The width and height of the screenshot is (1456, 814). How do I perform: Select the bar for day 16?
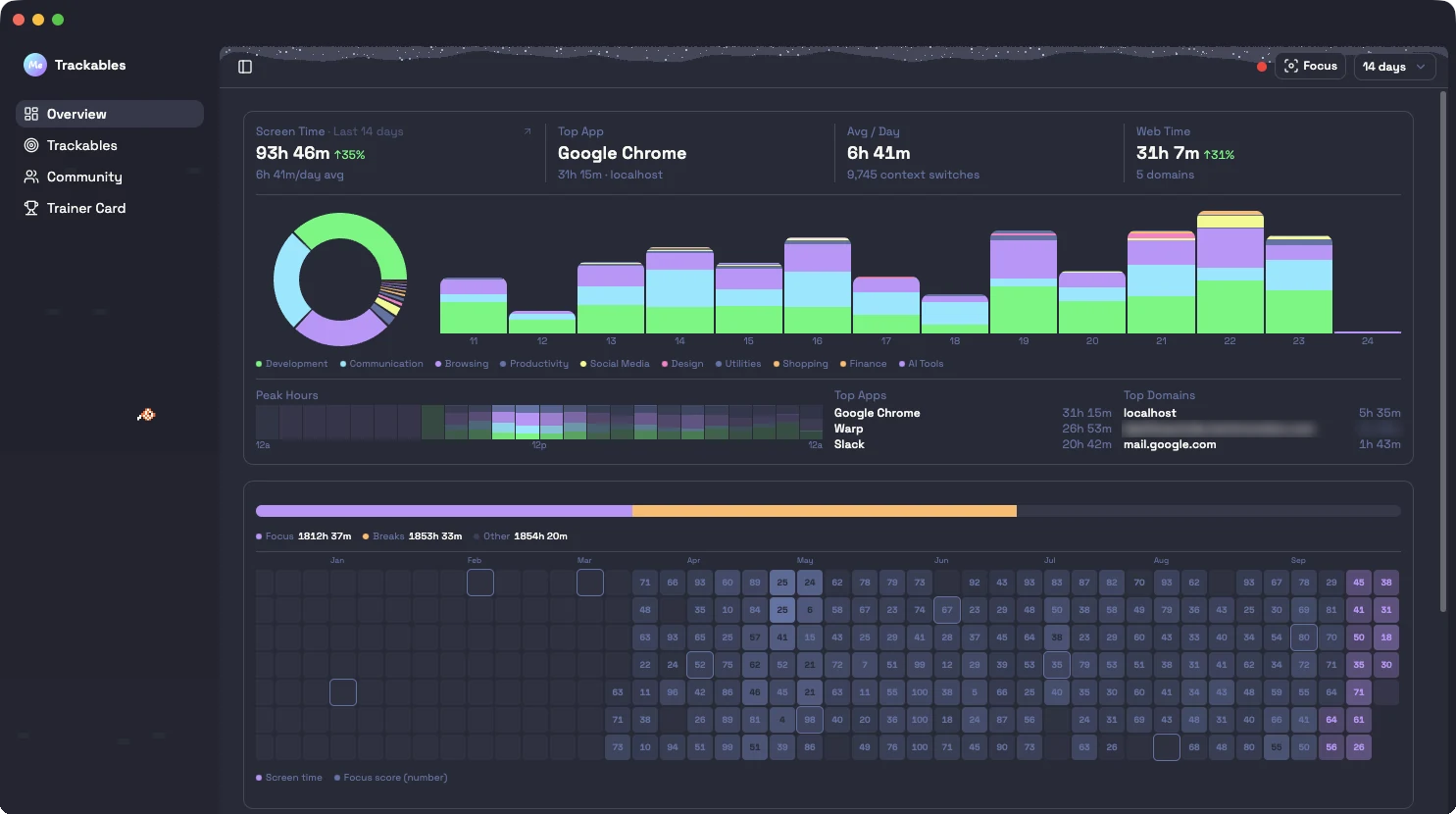click(817, 285)
